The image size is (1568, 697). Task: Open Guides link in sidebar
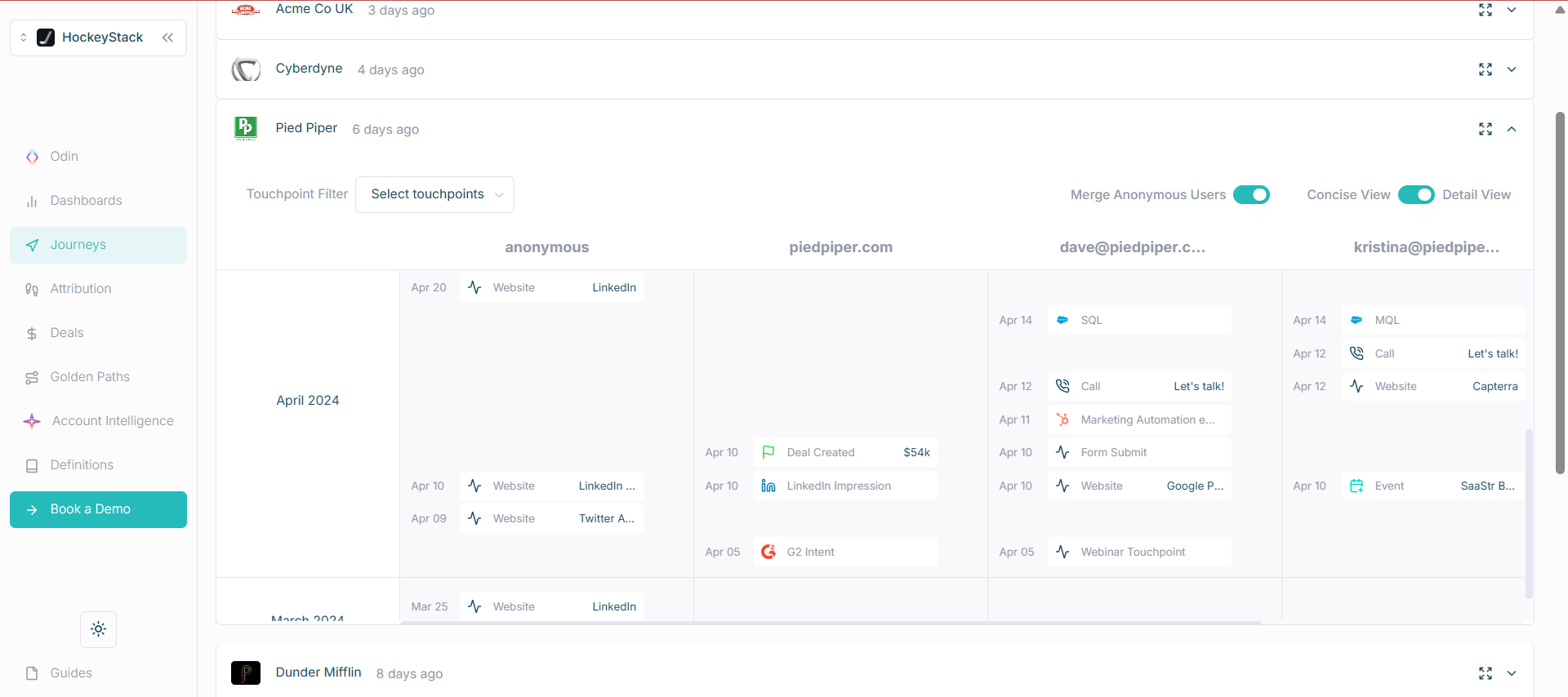coord(98,673)
